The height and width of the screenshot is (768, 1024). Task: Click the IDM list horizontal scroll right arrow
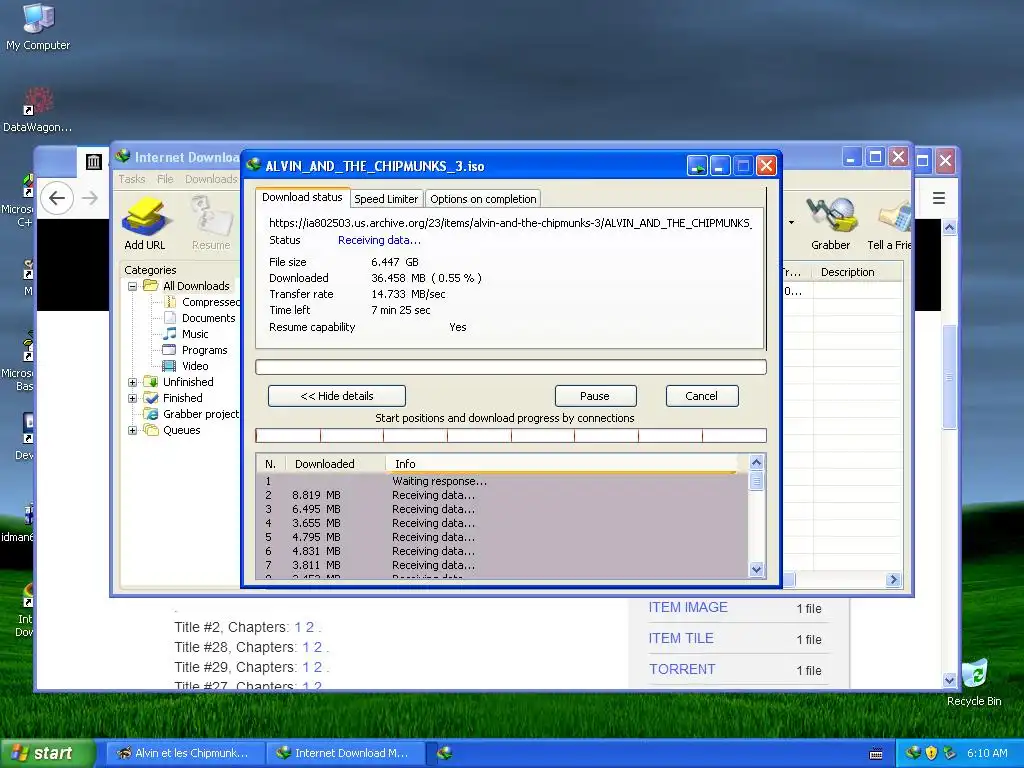coord(893,579)
